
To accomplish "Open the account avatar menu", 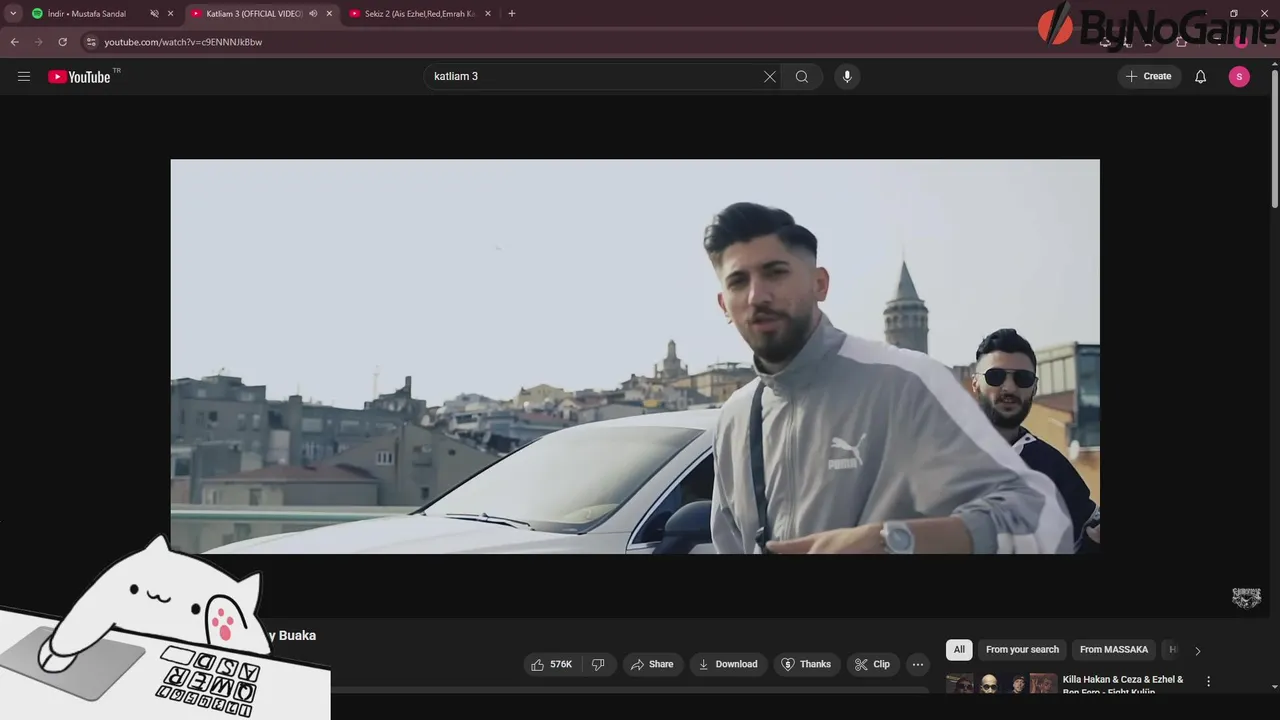I will click(x=1239, y=76).
